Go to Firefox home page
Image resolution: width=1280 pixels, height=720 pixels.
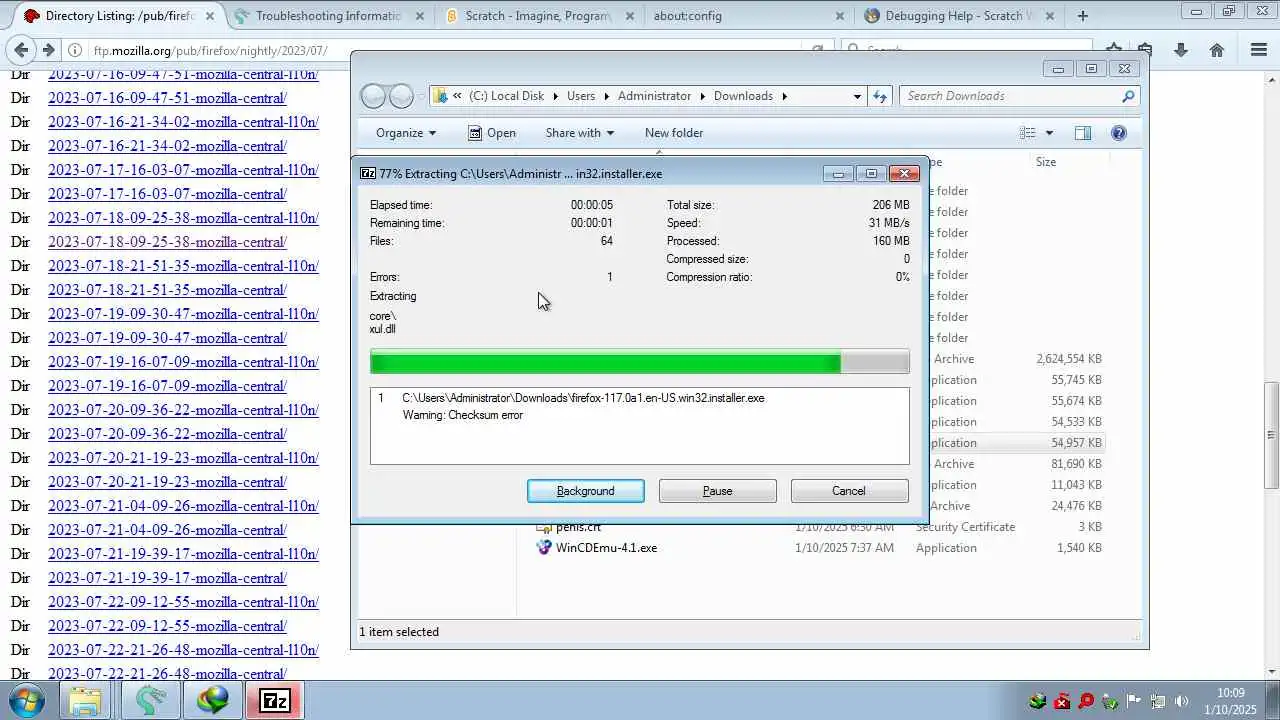[x=1217, y=50]
